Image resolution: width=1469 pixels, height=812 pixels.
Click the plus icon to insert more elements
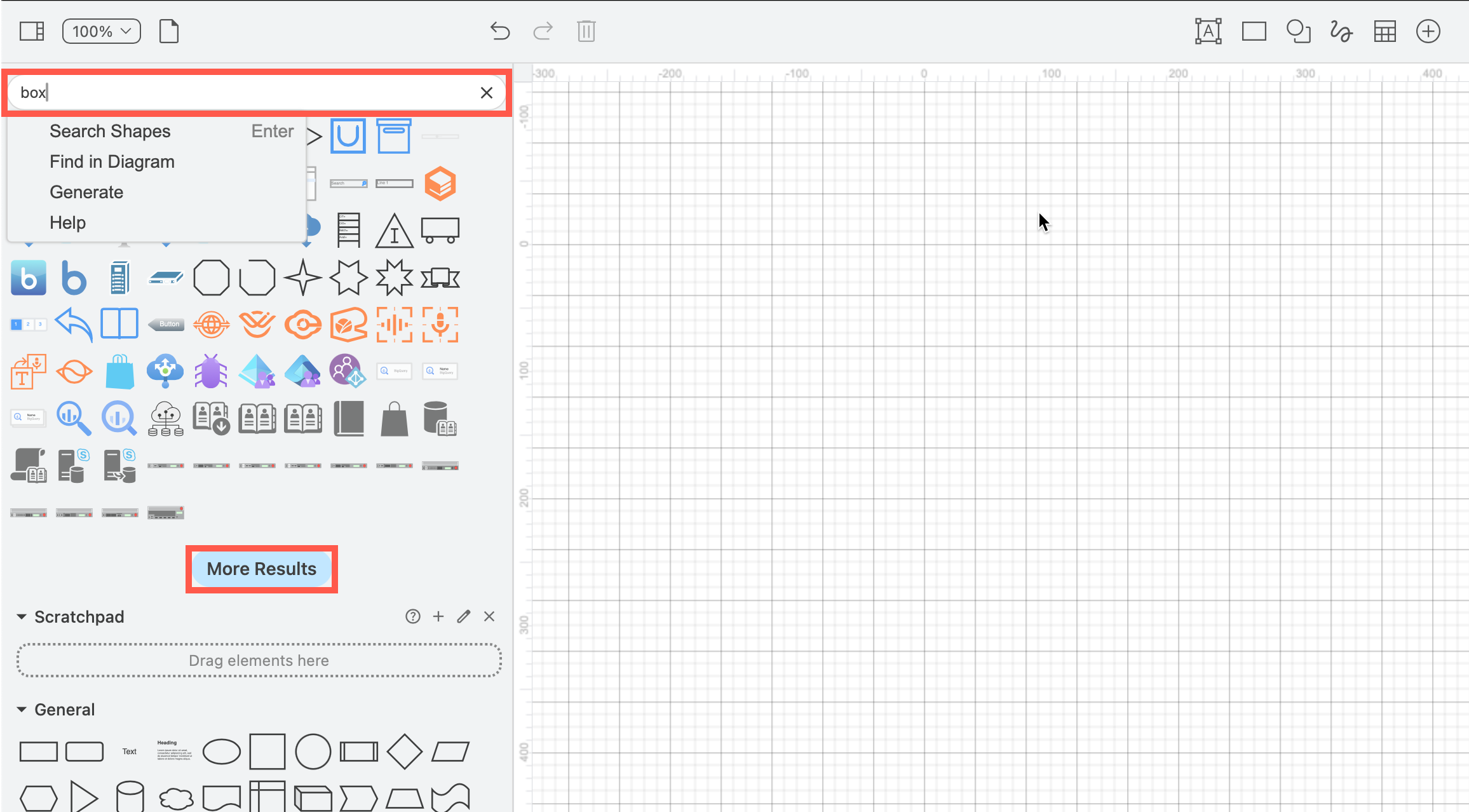pyautogui.click(x=1428, y=30)
